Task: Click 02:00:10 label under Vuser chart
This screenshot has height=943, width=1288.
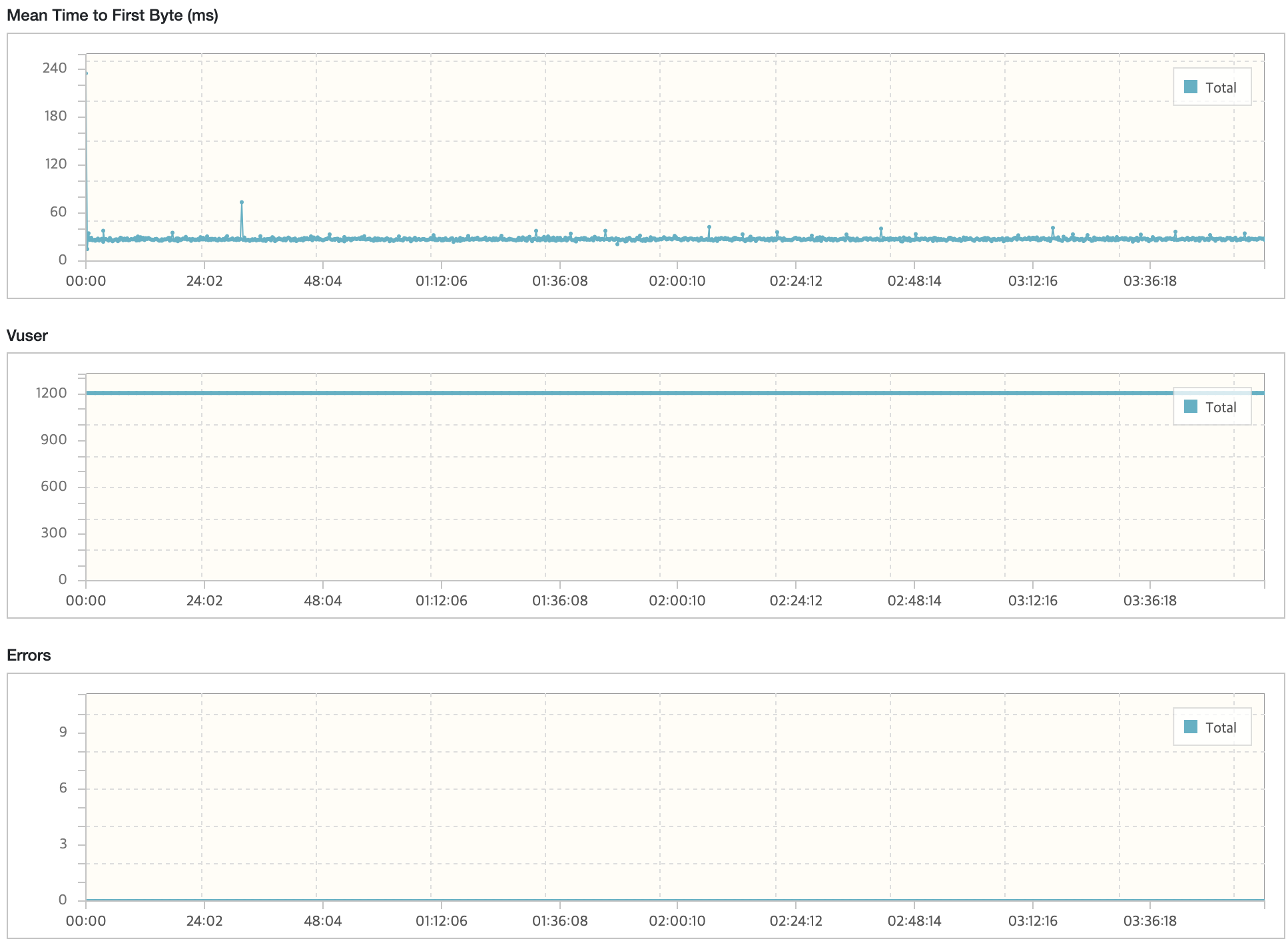Action: point(677,601)
